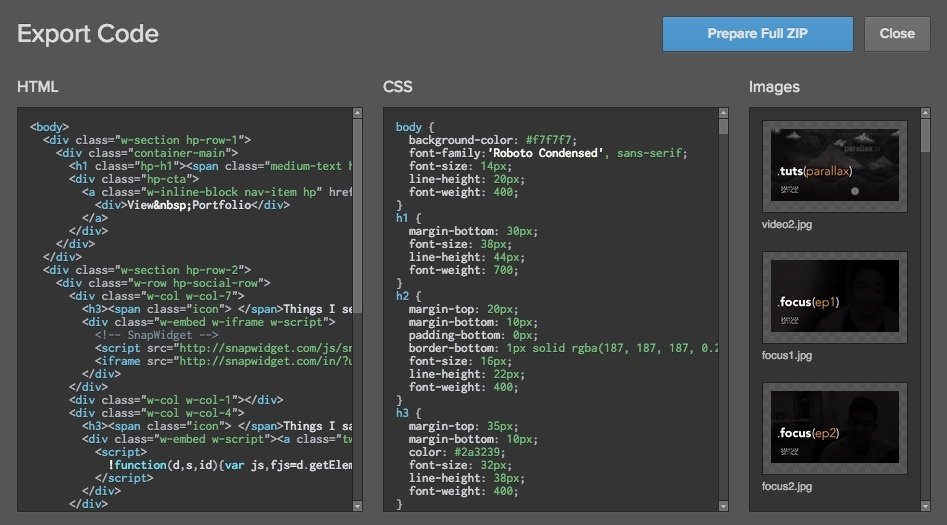Click the <body> tag line in HTML
Screen dimensions: 947x525
pyautogui.click(x=50, y=127)
